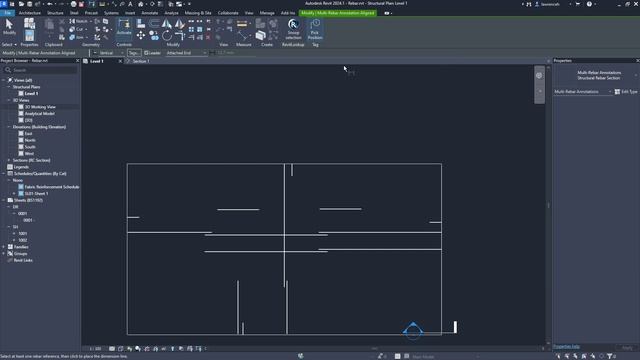Click the Apply button in Properties
This screenshot has width=640, height=360.
(x=627, y=348)
